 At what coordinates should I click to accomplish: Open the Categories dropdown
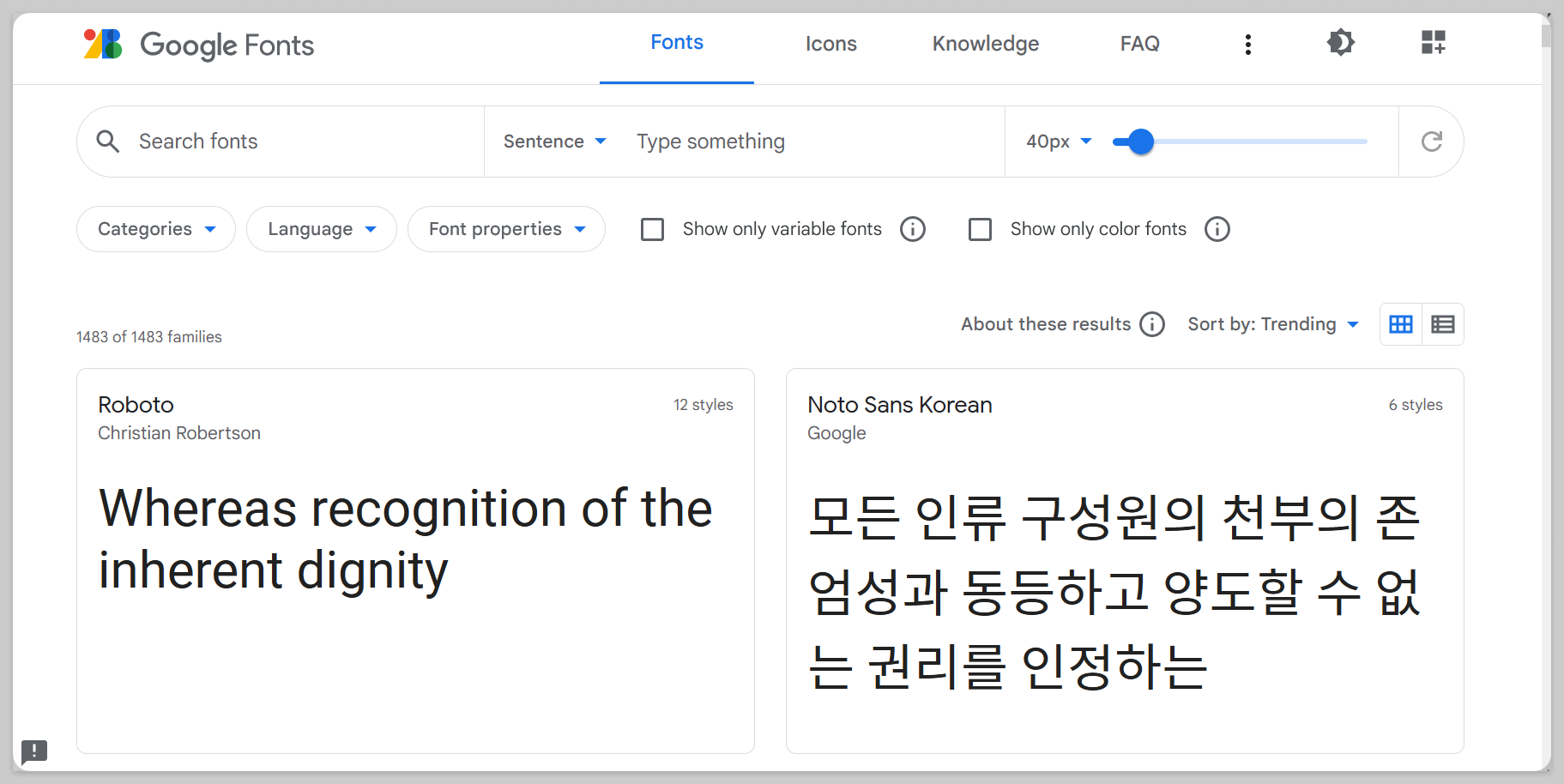tap(156, 229)
